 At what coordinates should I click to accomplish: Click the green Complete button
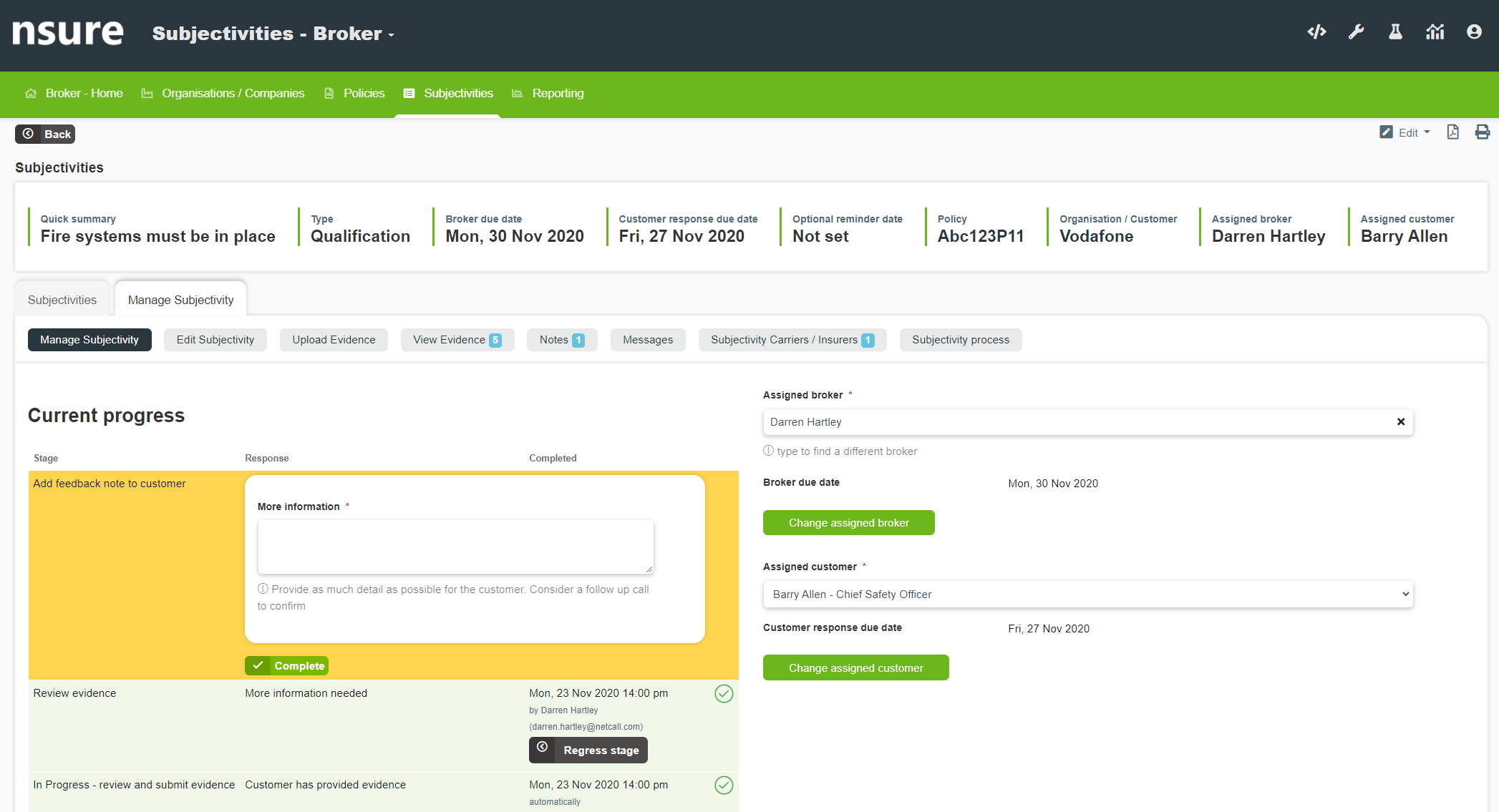(287, 666)
